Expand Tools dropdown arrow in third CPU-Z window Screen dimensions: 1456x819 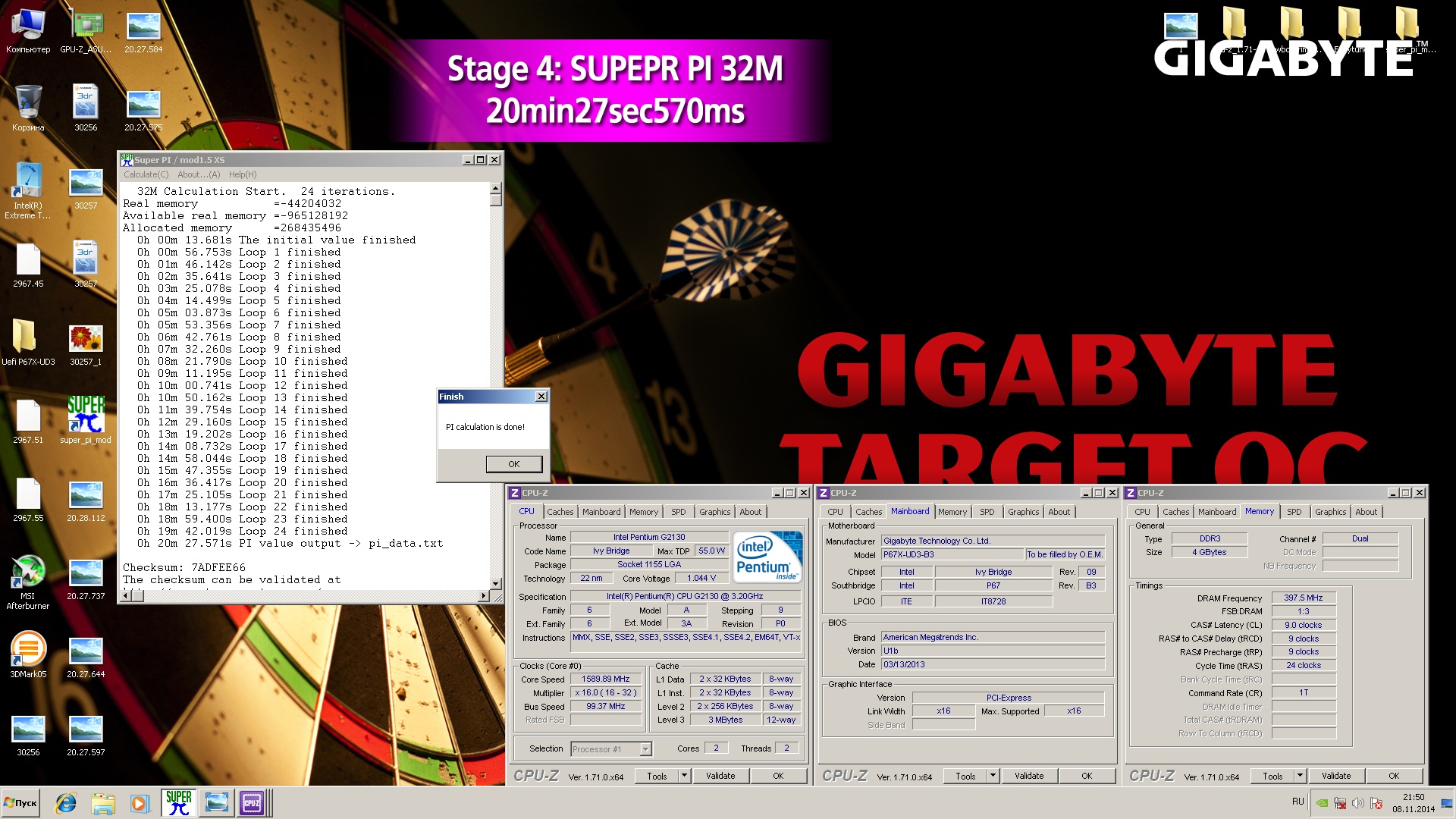pos(1300,776)
